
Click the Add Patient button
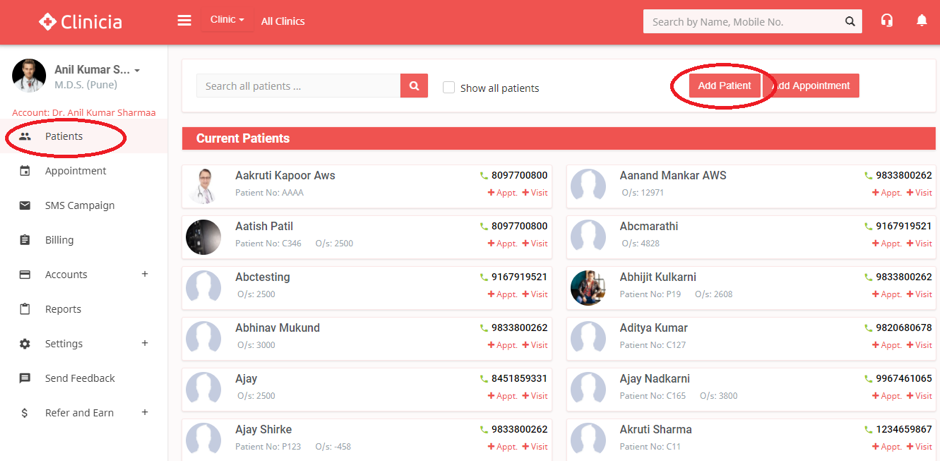click(x=724, y=86)
